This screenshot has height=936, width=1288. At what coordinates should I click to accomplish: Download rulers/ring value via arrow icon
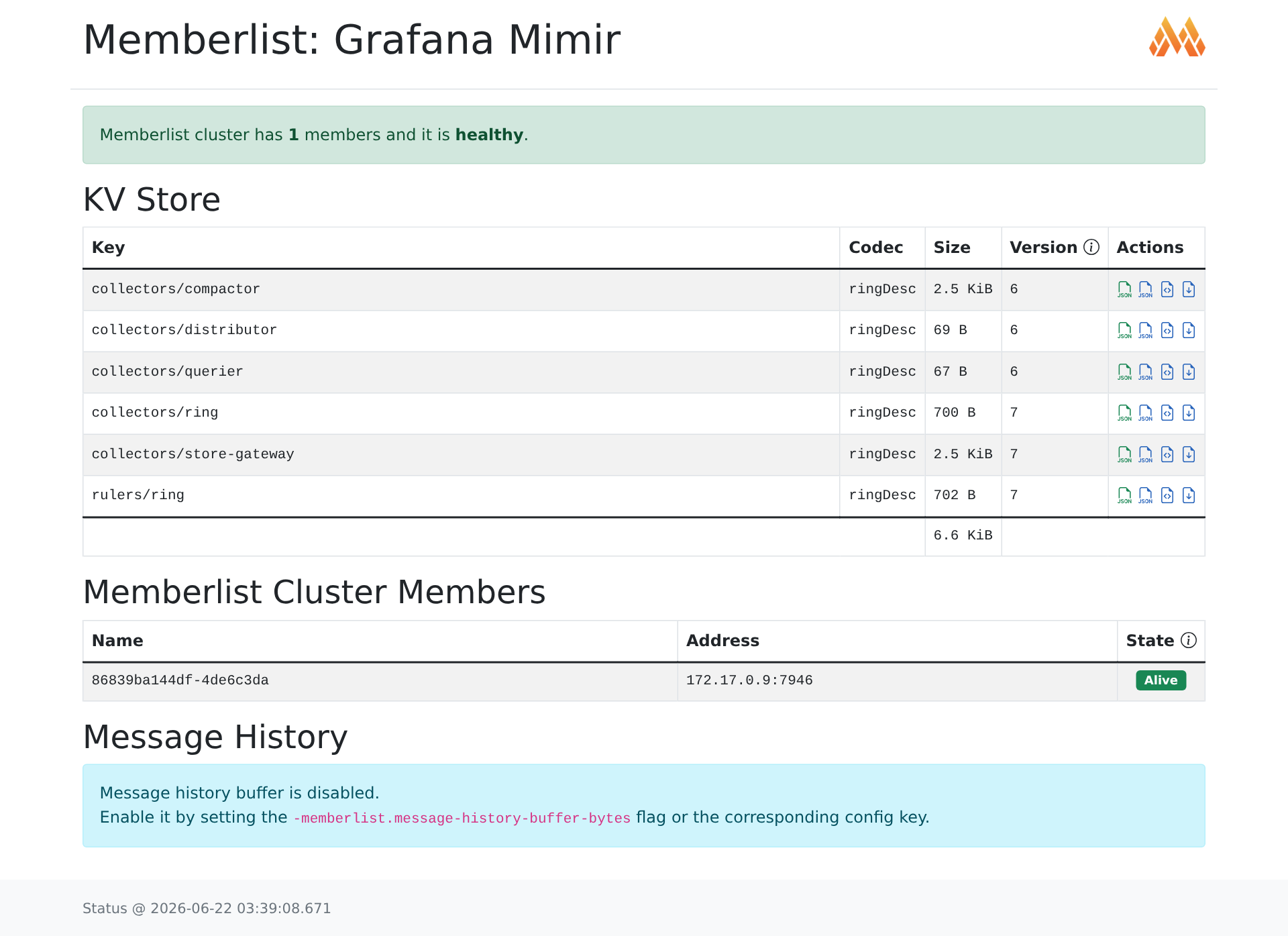tap(1189, 495)
